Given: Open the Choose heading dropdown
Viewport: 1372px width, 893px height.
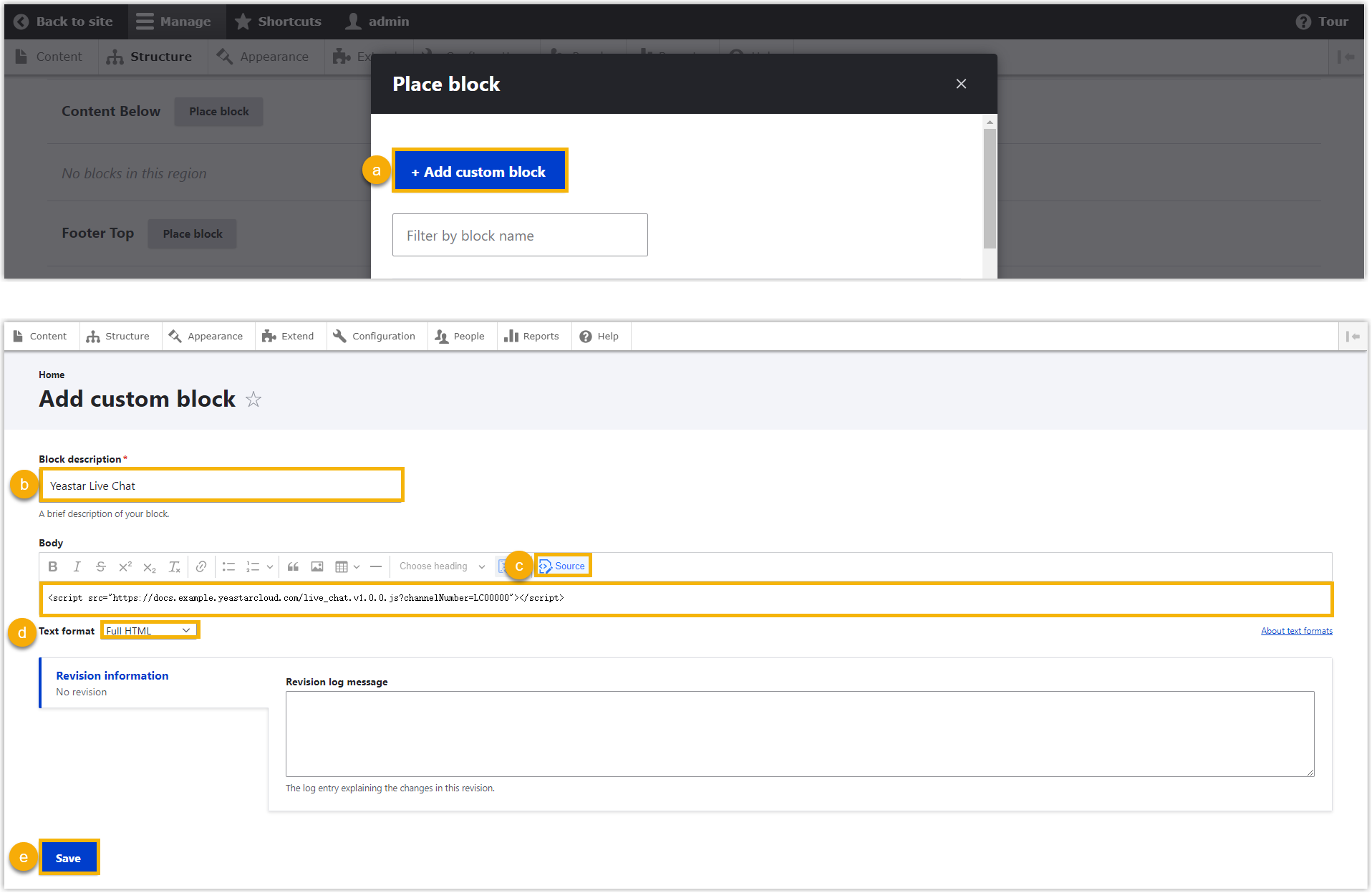Looking at the screenshot, I should (x=442, y=566).
